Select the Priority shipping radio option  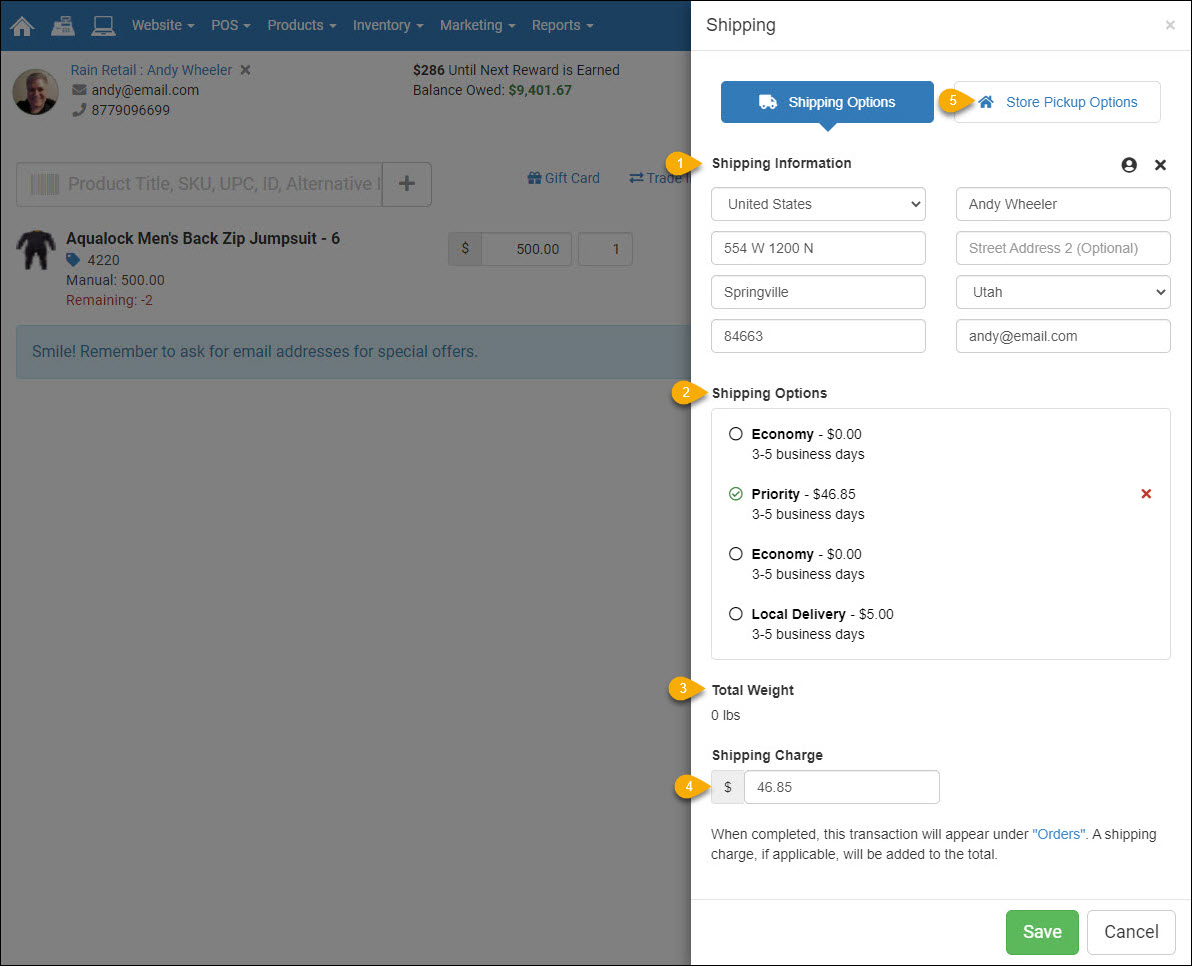(x=736, y=494)
